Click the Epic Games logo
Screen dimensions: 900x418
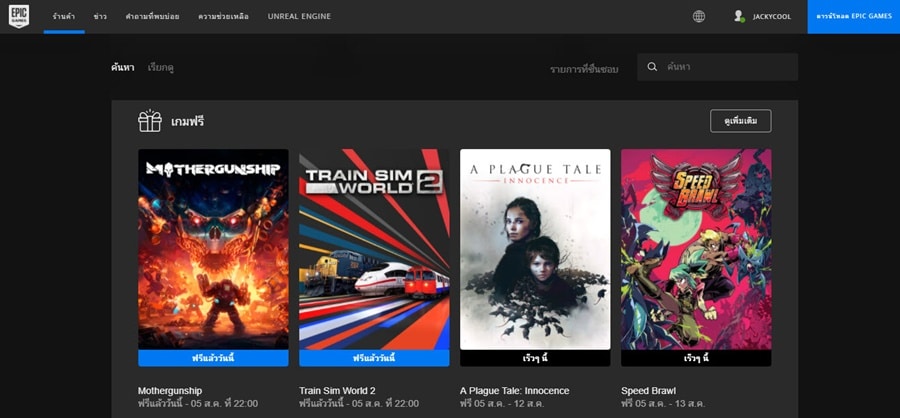tap(18, 16)
